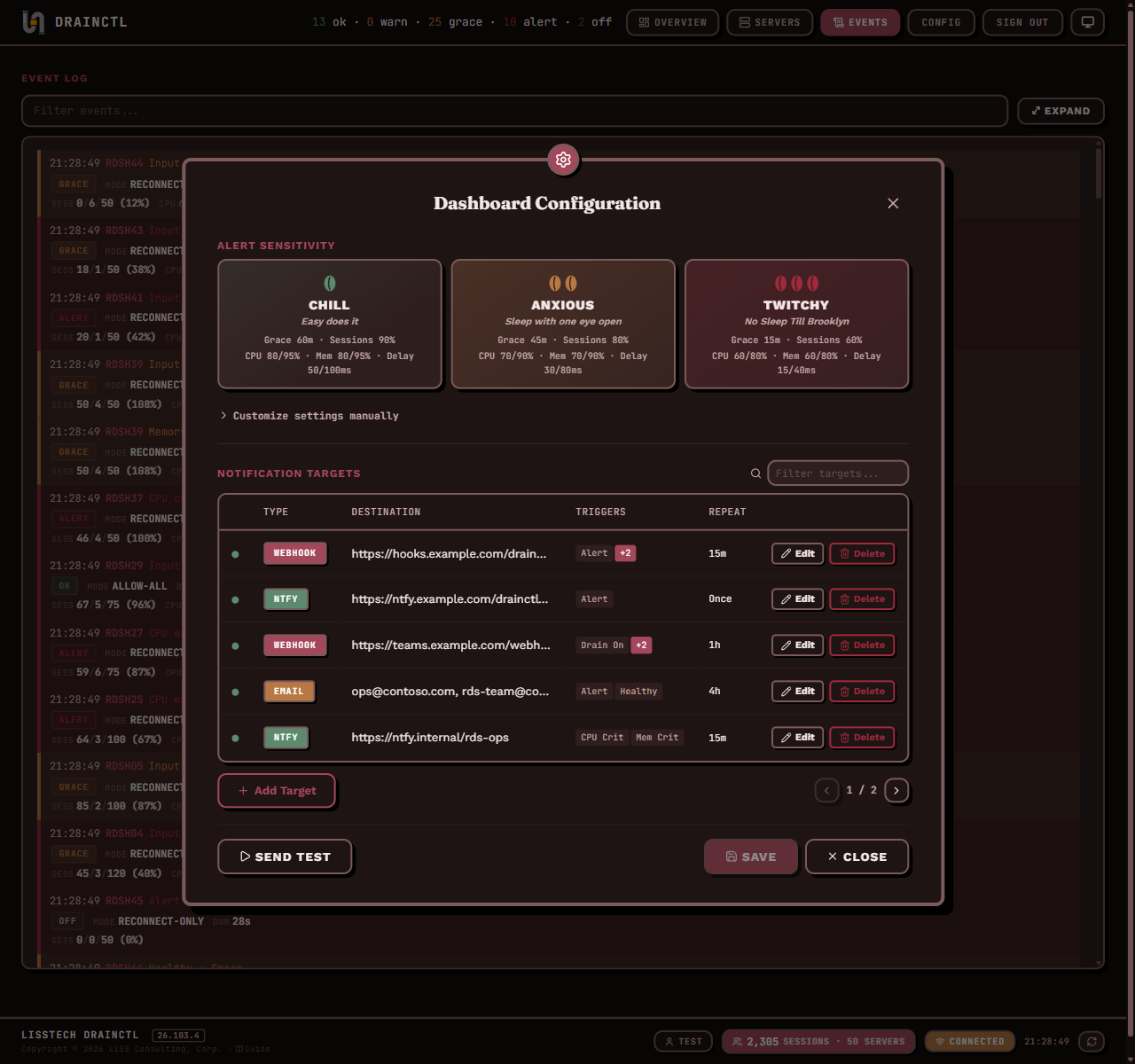Select the Twitchy sensitivity preset
Image resolution: width=1135 pixels, height=1064 pixels.
(796, 325)
